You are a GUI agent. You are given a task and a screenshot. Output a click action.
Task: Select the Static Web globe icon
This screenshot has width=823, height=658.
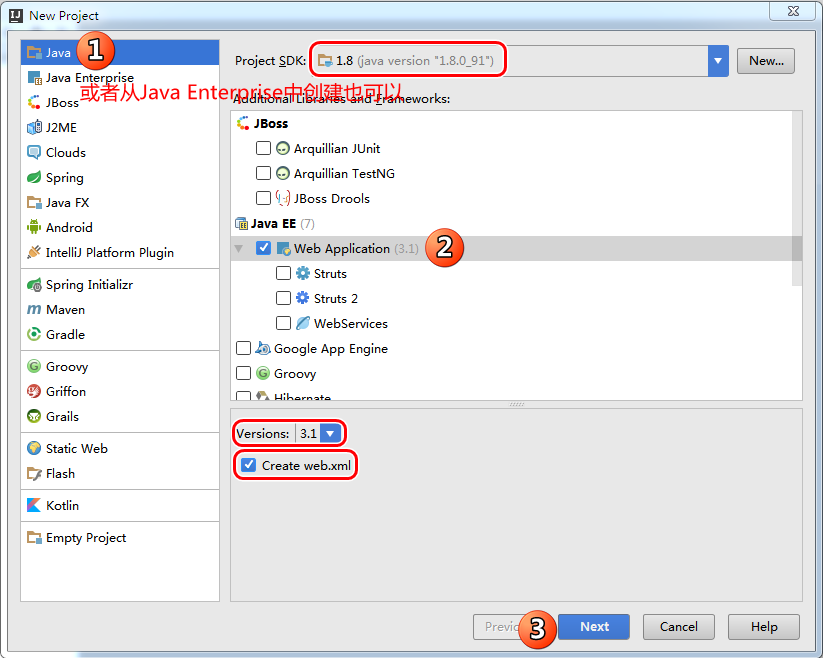[x=34, y=448]
